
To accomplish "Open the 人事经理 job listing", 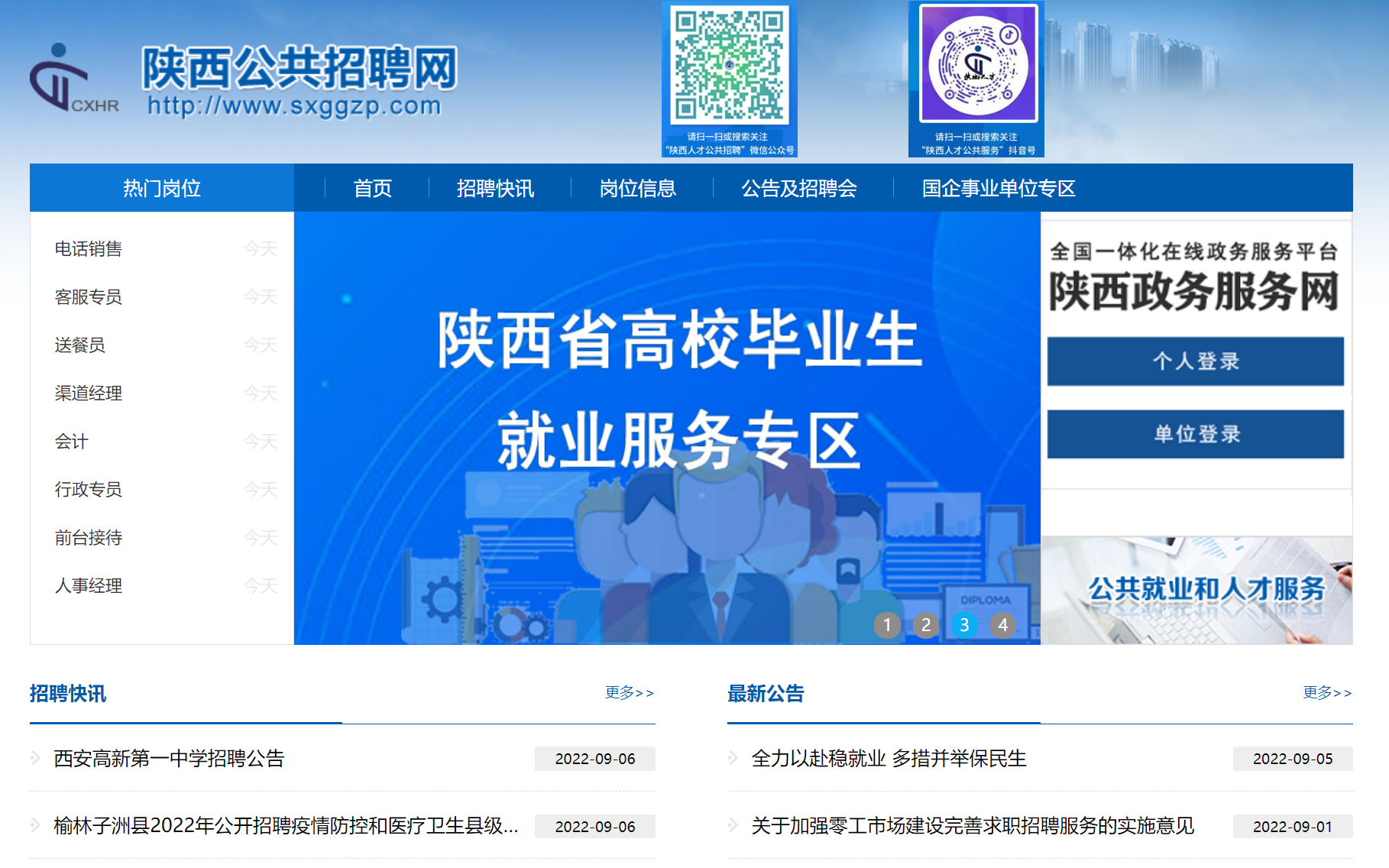I will (x=89, y=586).
